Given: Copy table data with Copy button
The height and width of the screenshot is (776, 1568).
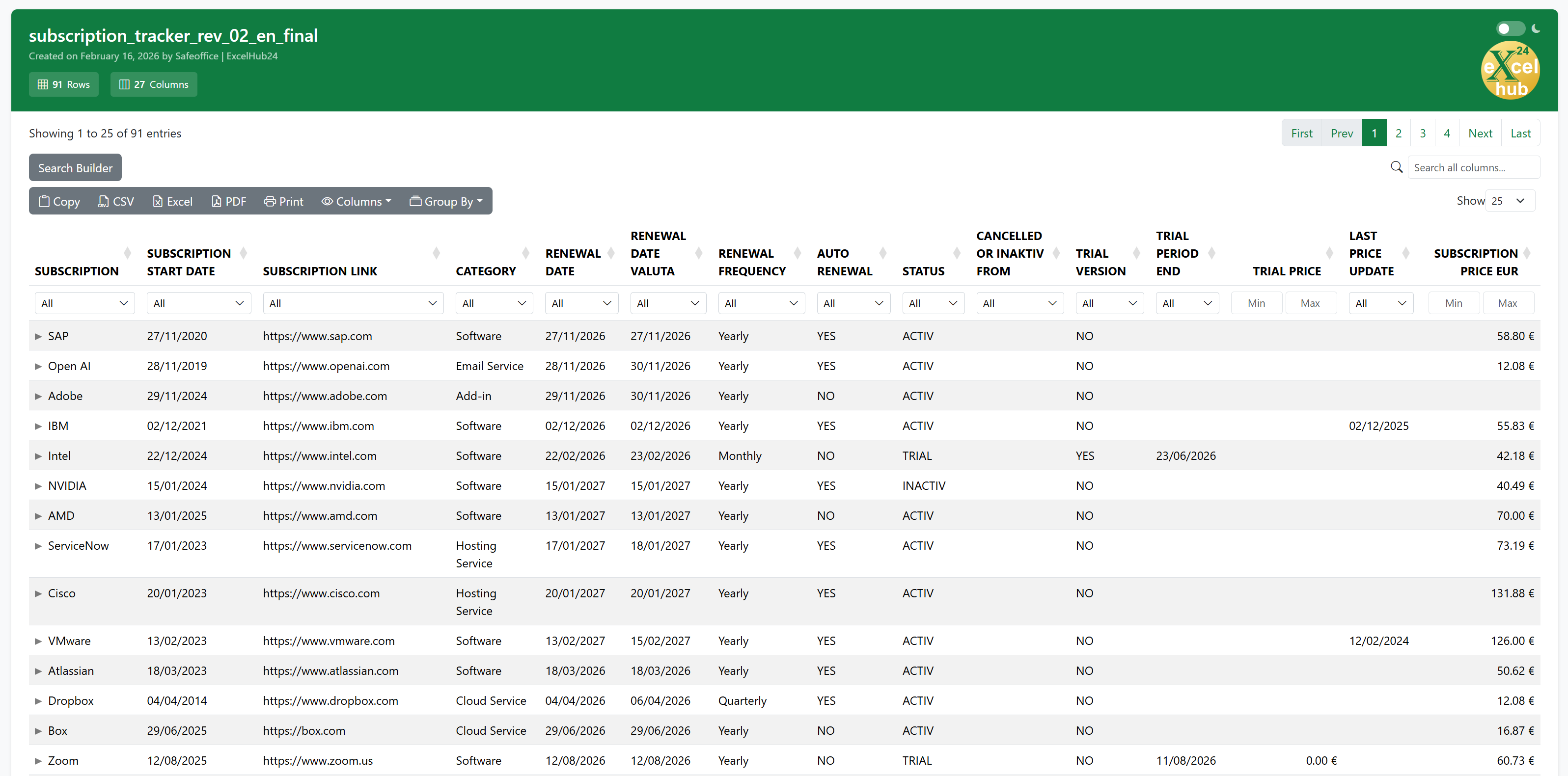Looking at the screenshot, I should click(x=59, y=201).
